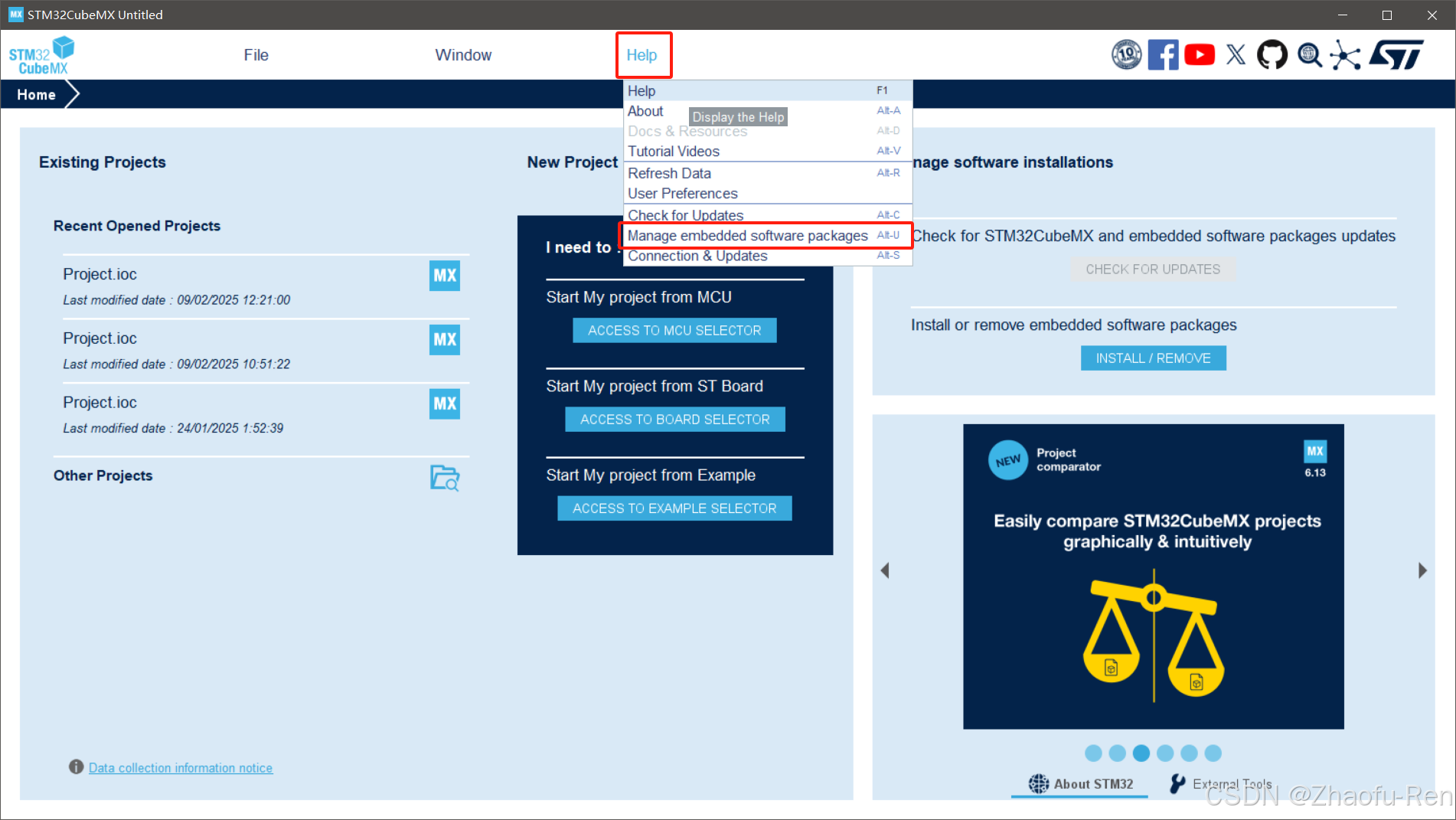Image resolution: width=1456 pixels, height=820 pixels.
Task: Click the NEW badge on banner
Action: pos(1008,460)
